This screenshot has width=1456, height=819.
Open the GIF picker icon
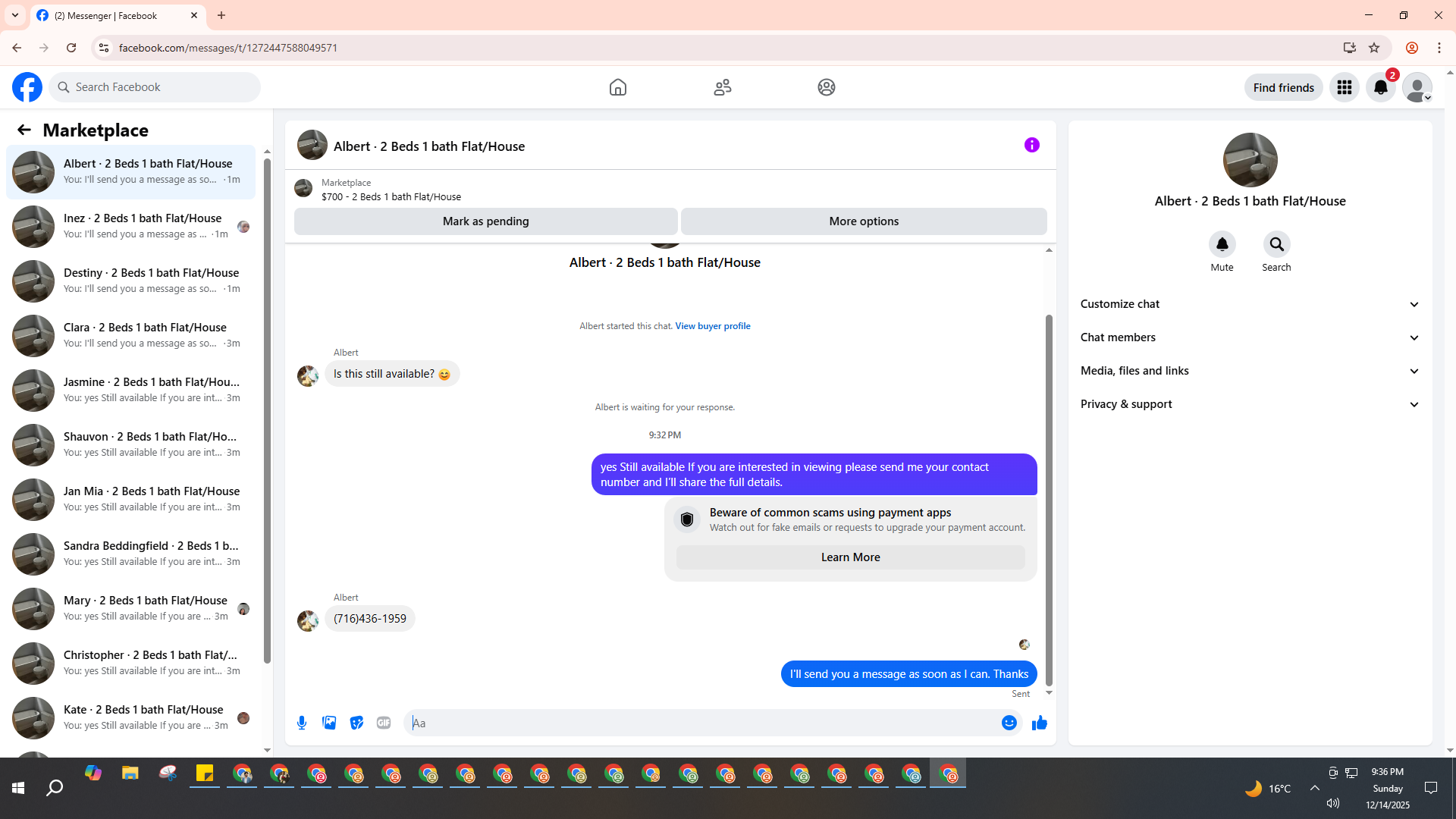point(384,723)
